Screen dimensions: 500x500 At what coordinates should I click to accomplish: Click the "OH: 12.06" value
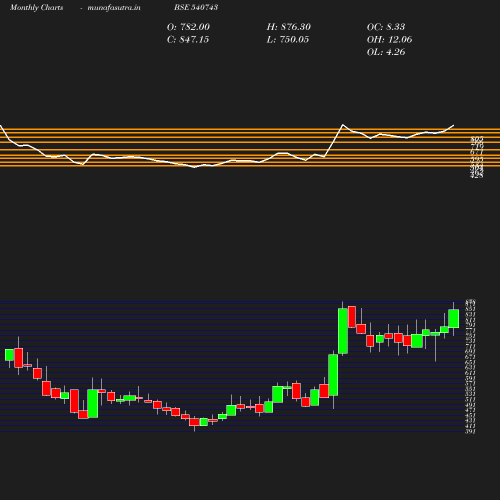[x=389, y=40]
